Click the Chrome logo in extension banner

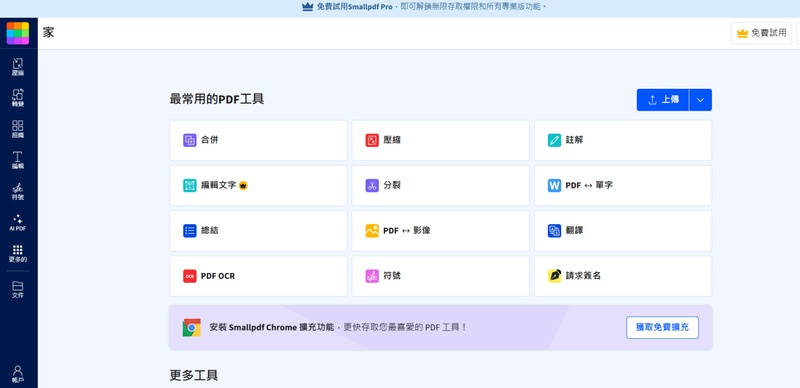click(x=192, y=327)
